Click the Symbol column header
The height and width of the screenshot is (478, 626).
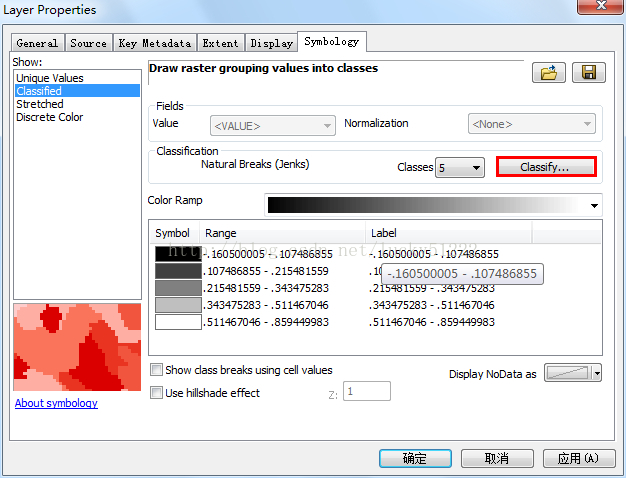click(x=174, y=233)
